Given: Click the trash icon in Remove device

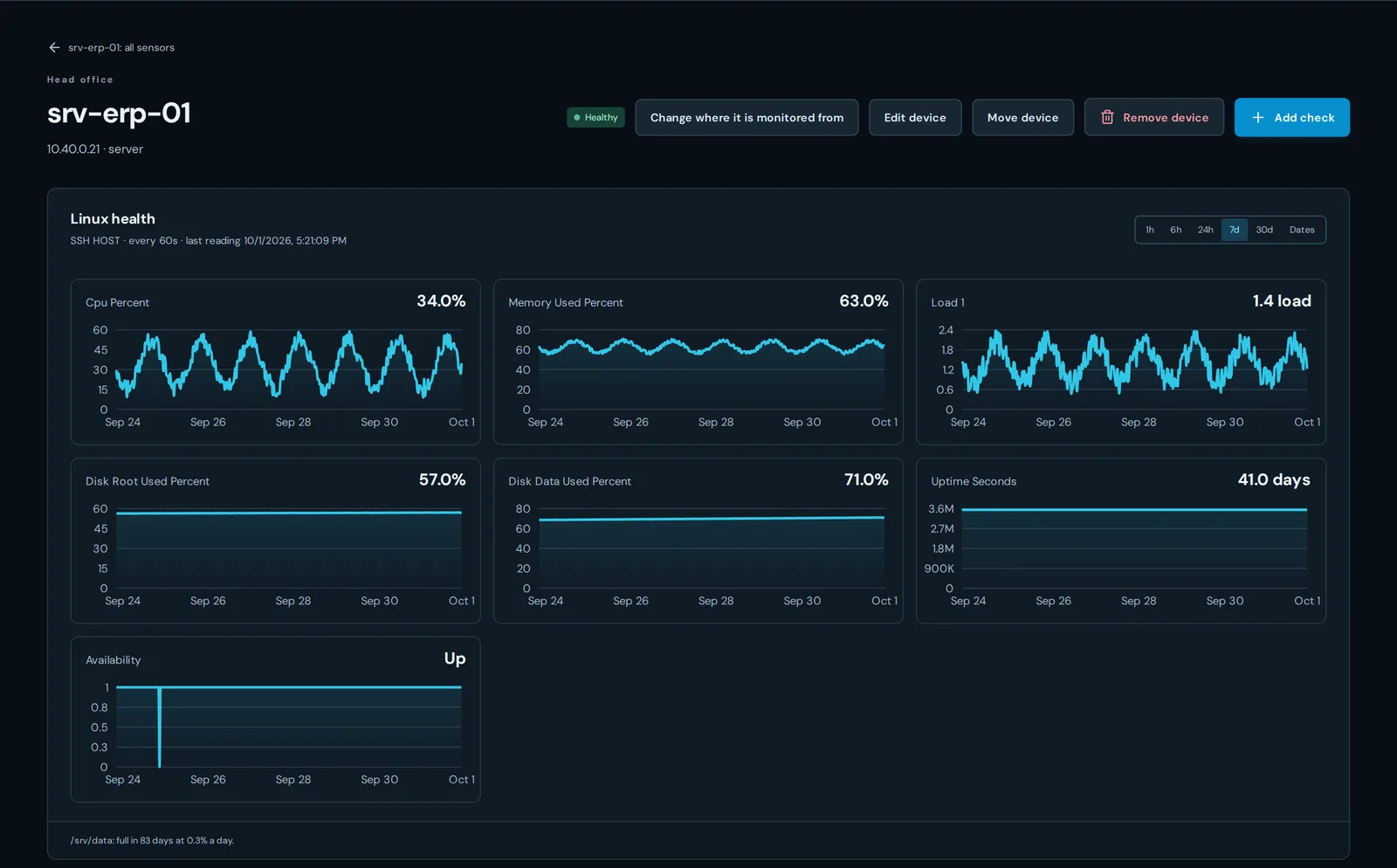Looking at the screenshot, I should click(1107, 117).
